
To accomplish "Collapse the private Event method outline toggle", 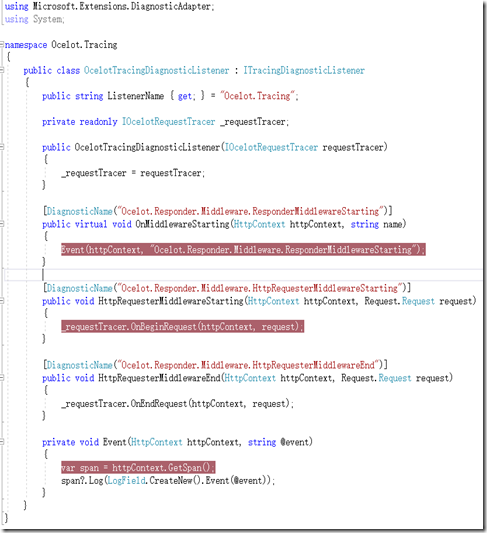I will click(2, 442).
